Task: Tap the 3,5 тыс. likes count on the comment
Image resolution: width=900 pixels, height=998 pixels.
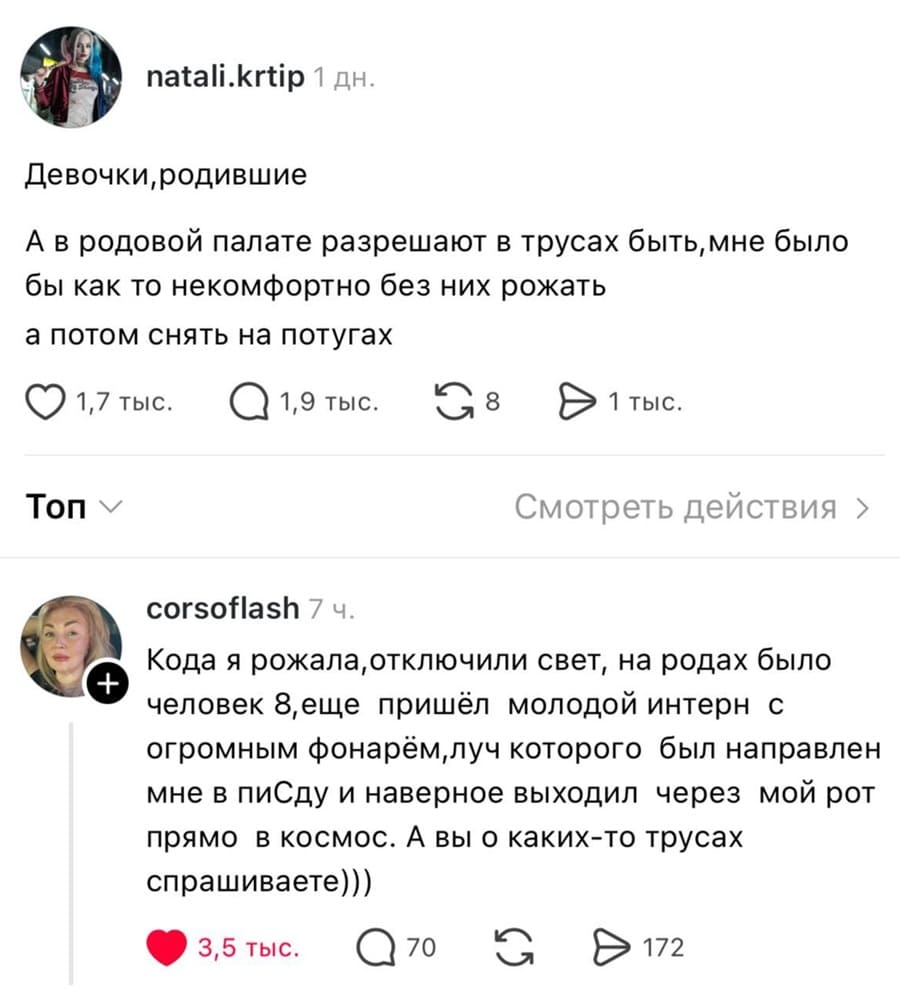Action: point(248,946)
